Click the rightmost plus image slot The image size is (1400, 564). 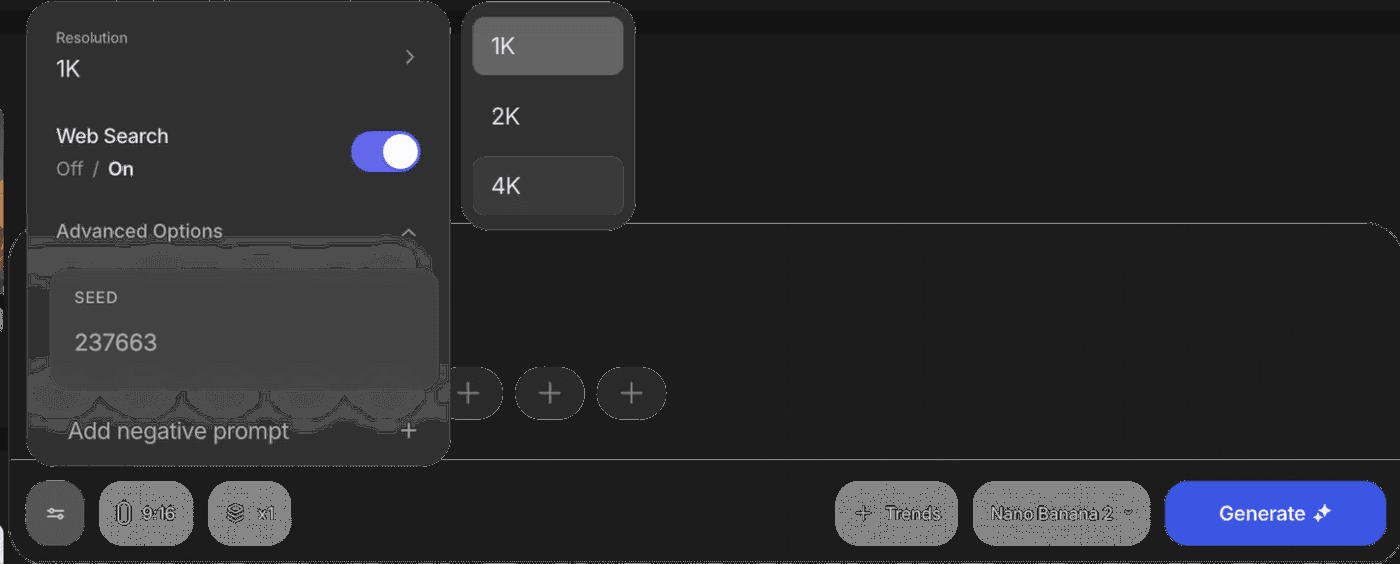[x=631, y=393]
